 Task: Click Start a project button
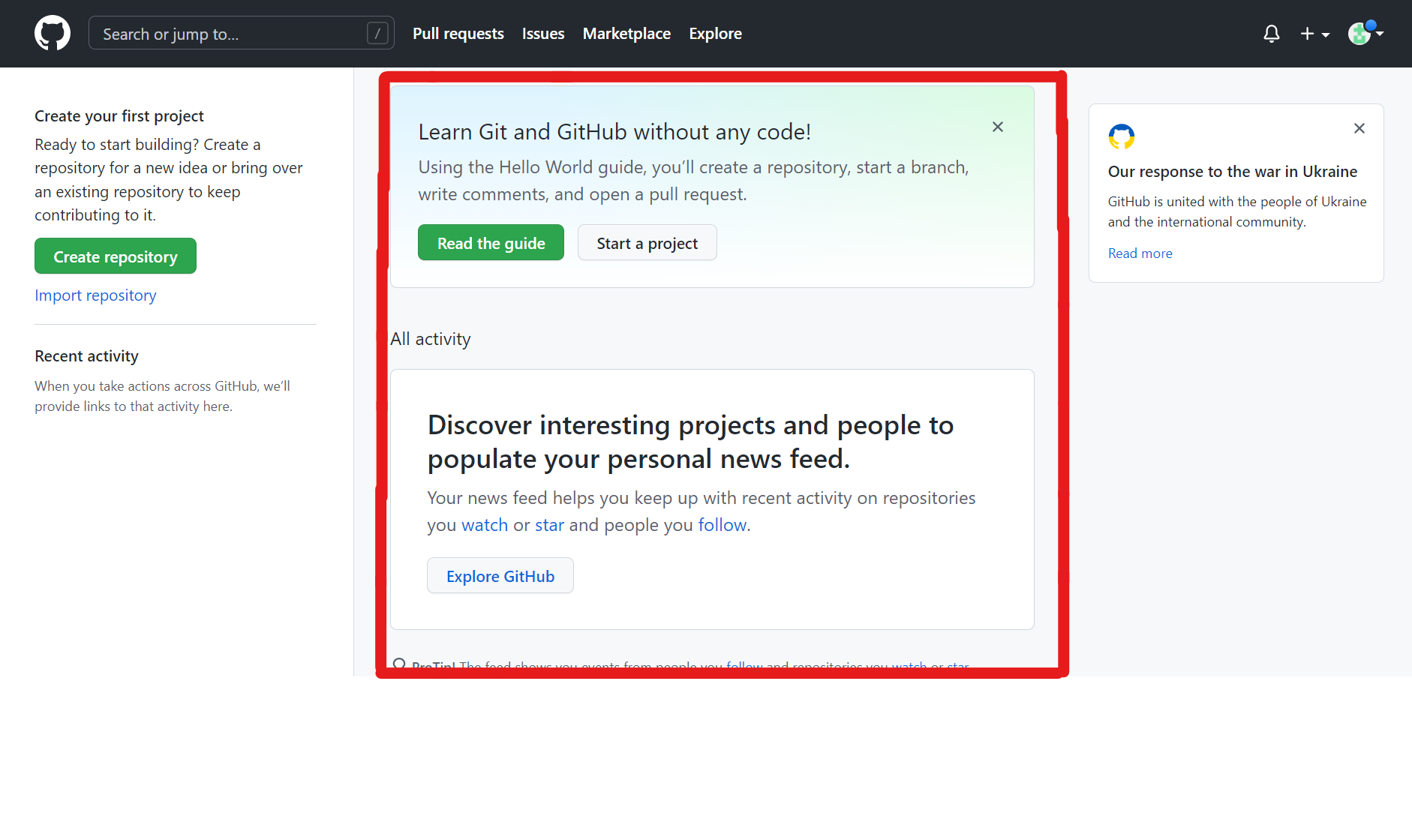tap(647, 243)
